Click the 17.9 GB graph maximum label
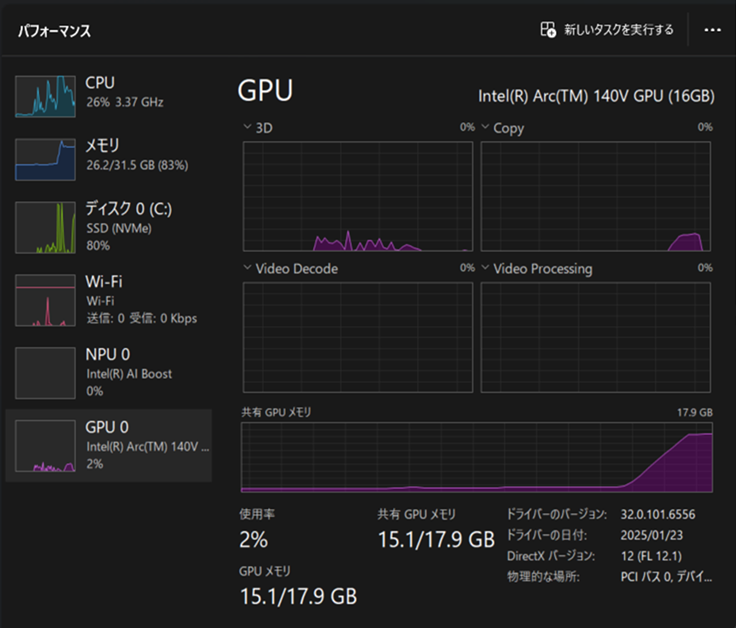The width and height of the screenshot is (736, 628). pyautogui.click(x=695, y=413)
